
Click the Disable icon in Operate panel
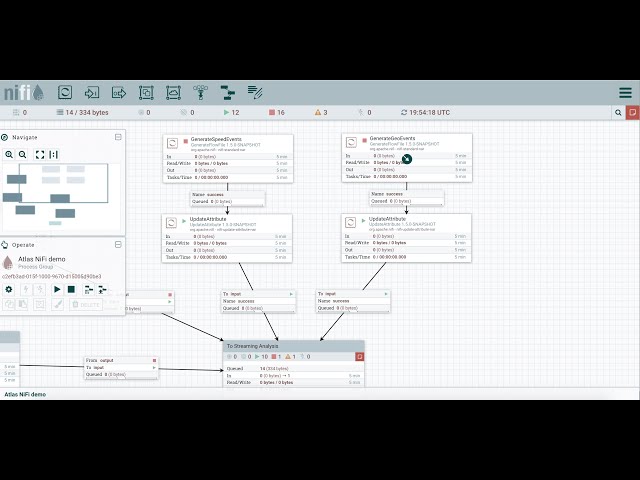click(40, 289)
